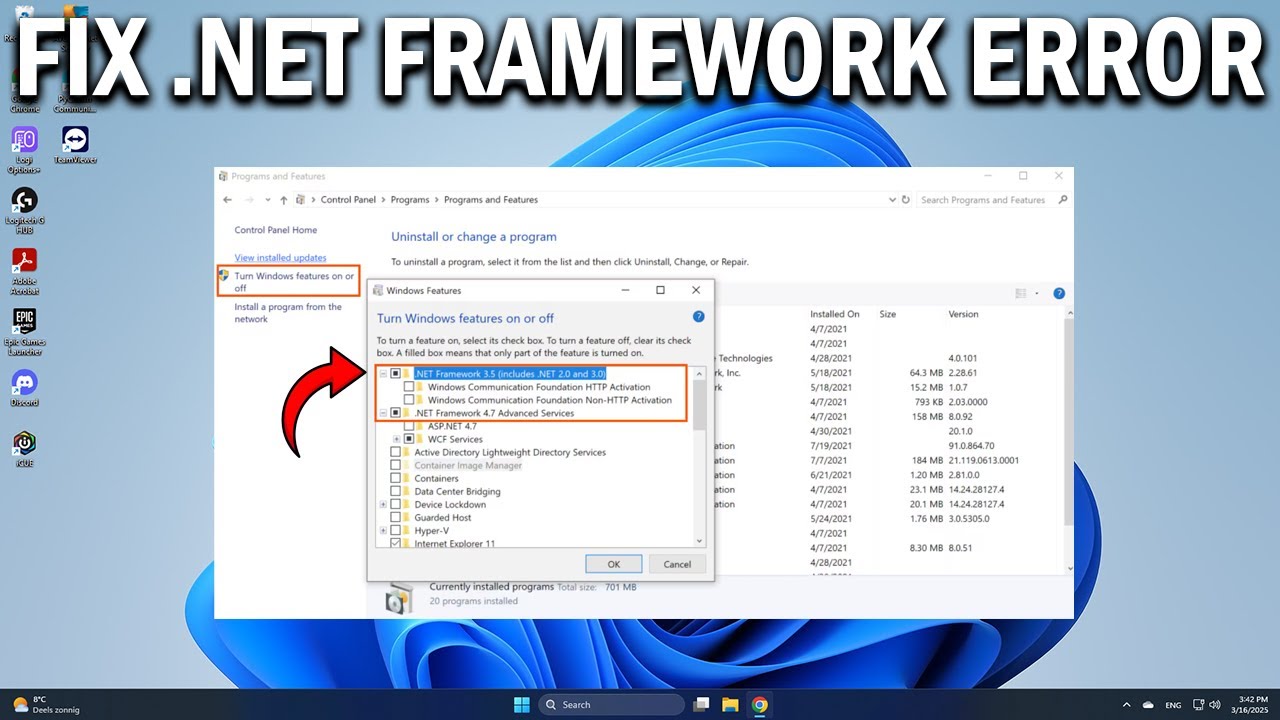Click the Windows Start button on taskbar
Screen dimensions: 1280x720
click(x=522, y=704)
